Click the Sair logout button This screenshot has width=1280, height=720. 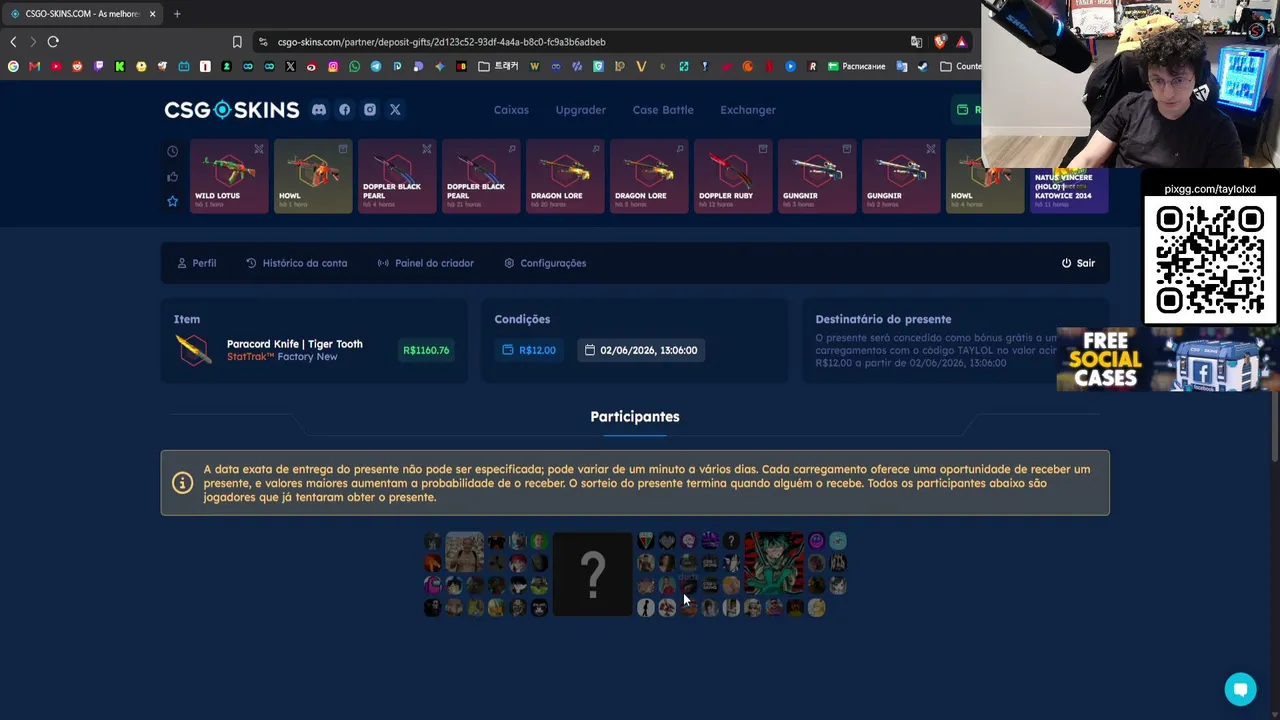[1078, 263]
